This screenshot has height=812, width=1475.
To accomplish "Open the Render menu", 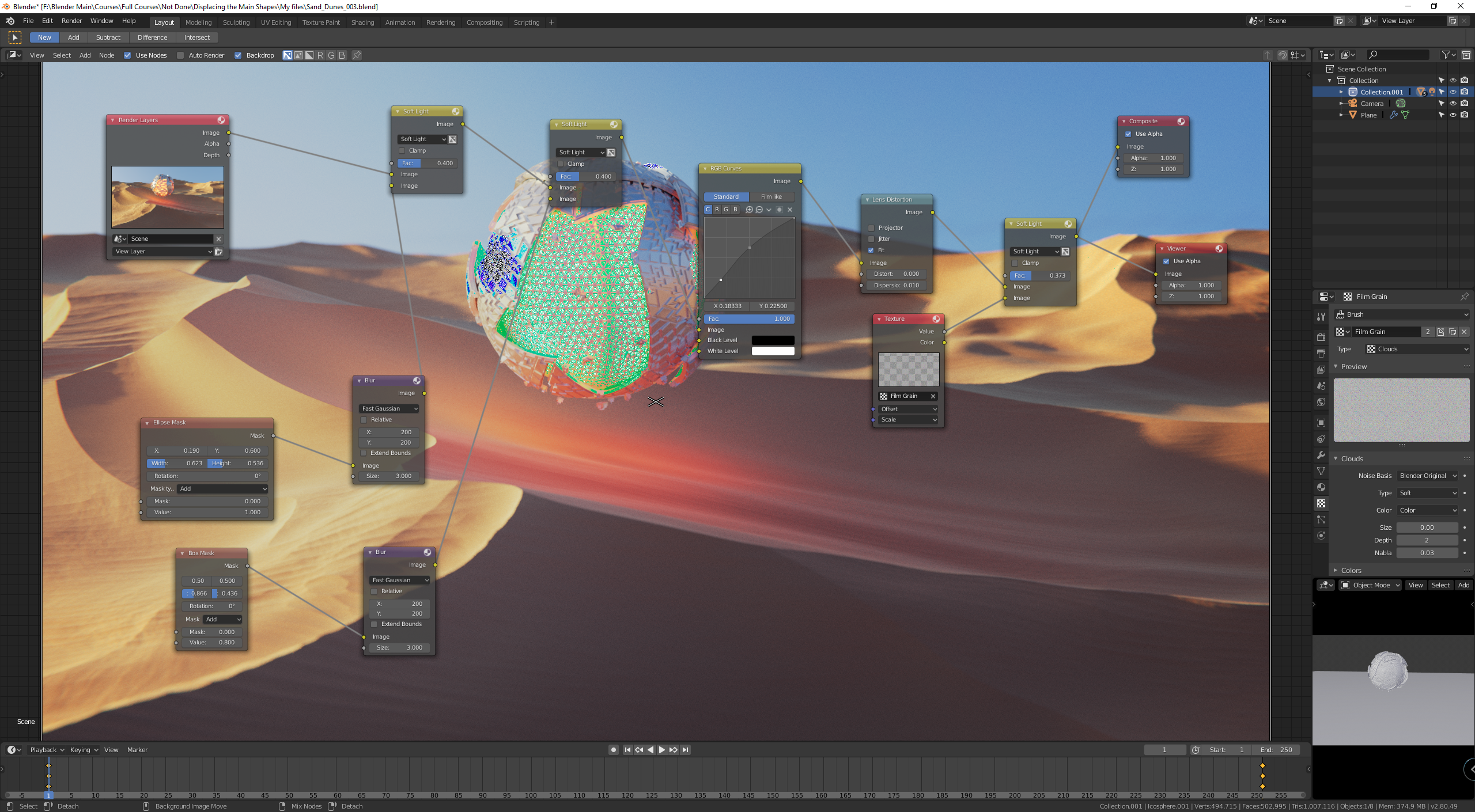I will click(71, 21).
